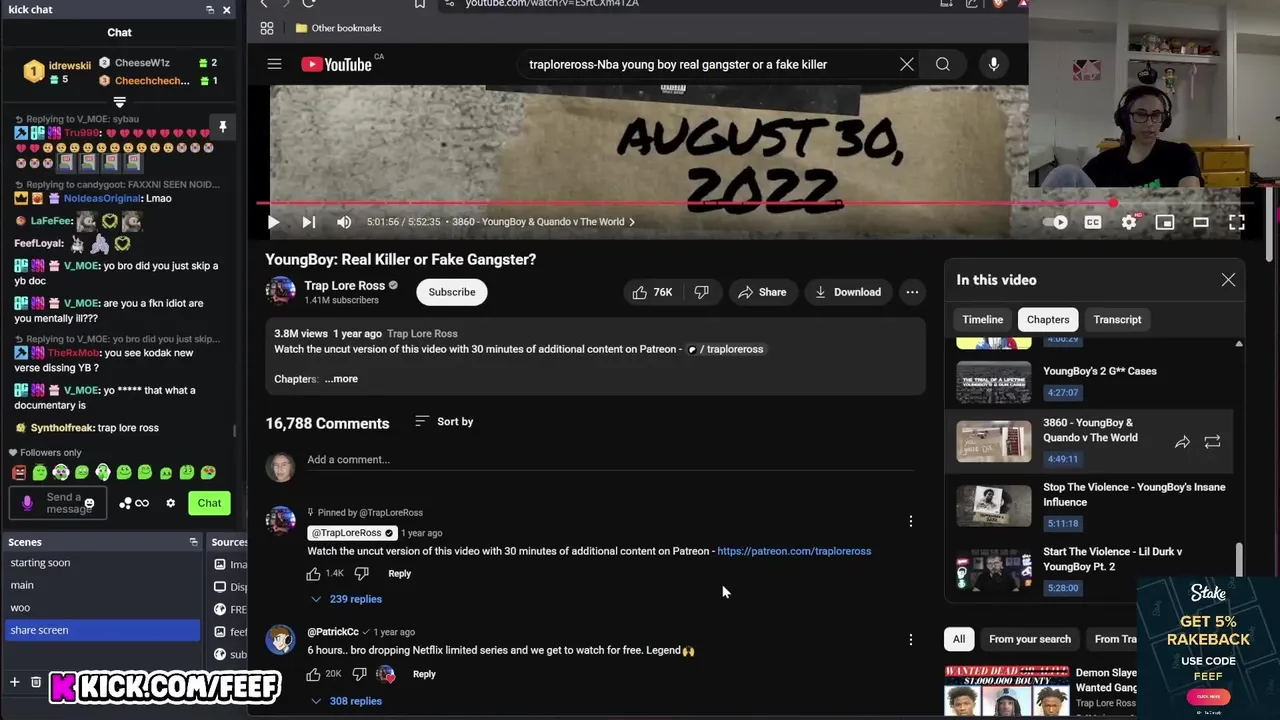Switch to miniplayer mode
Screen dimensions: 1280x720
pyautogui.click(x=1165, y=222)
